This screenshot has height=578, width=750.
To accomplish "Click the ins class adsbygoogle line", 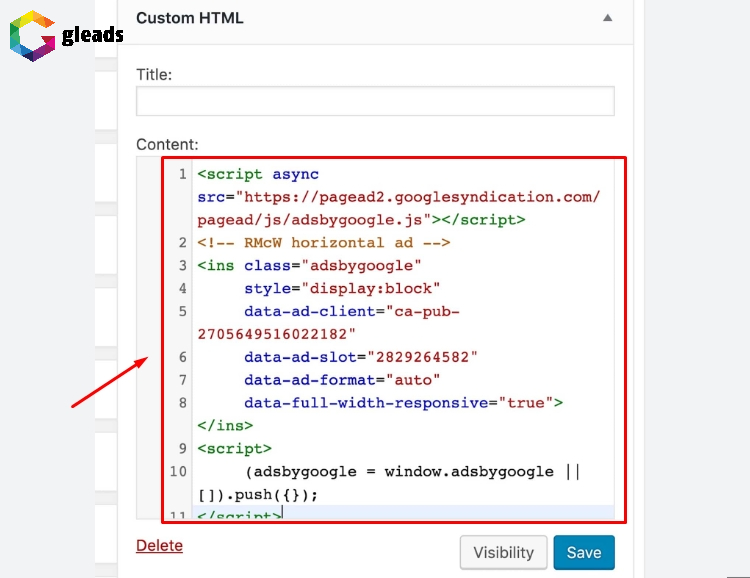I will coord(309,266).
